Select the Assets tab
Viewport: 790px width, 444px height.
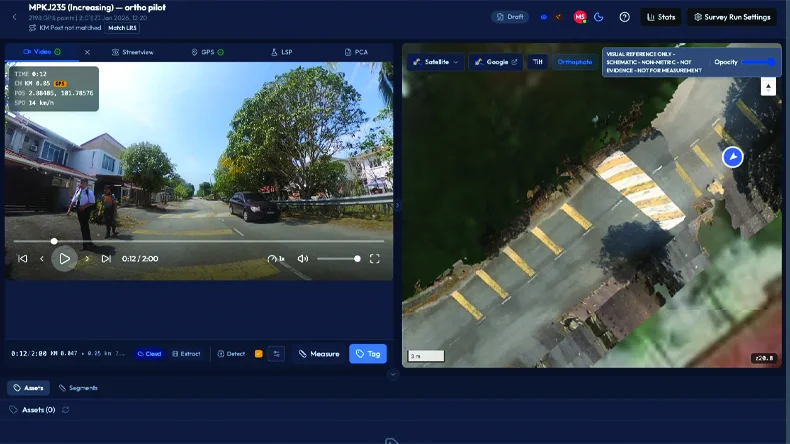point(28,388)
